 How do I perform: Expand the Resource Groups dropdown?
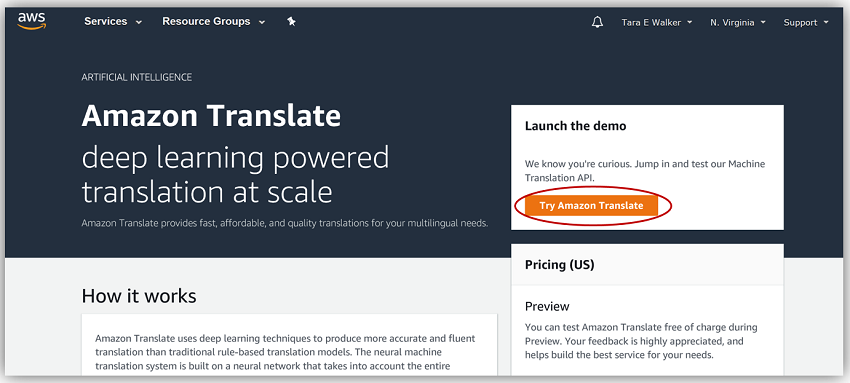[214, 22]
